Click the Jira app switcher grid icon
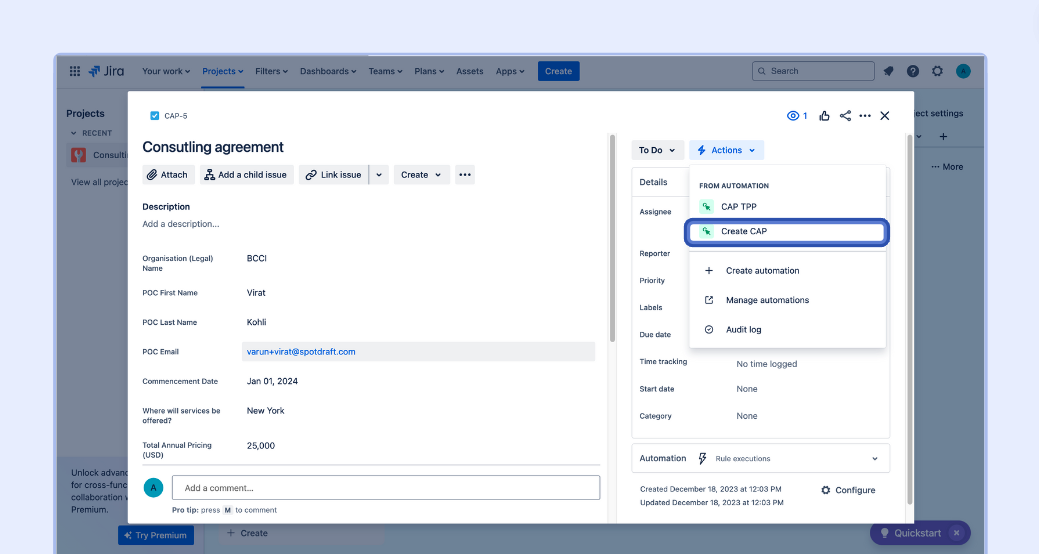This screenshot has height=554, width=1039. 75,71
